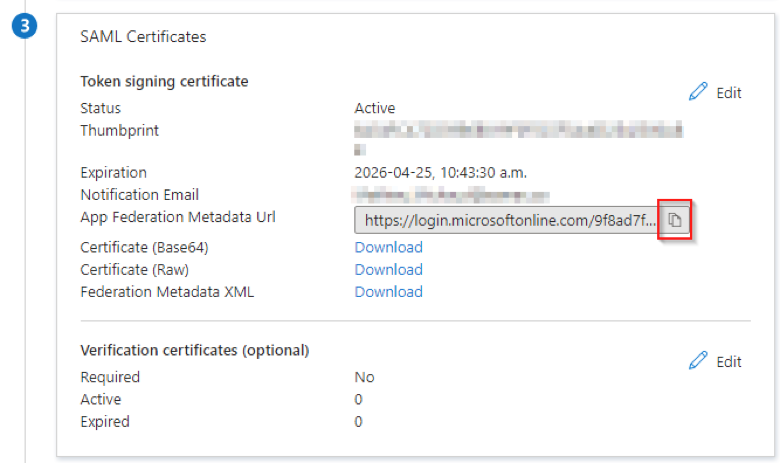The image size is (780, 463).
Task: Click the step 3 number badge
Action: [x=24, y=26]
